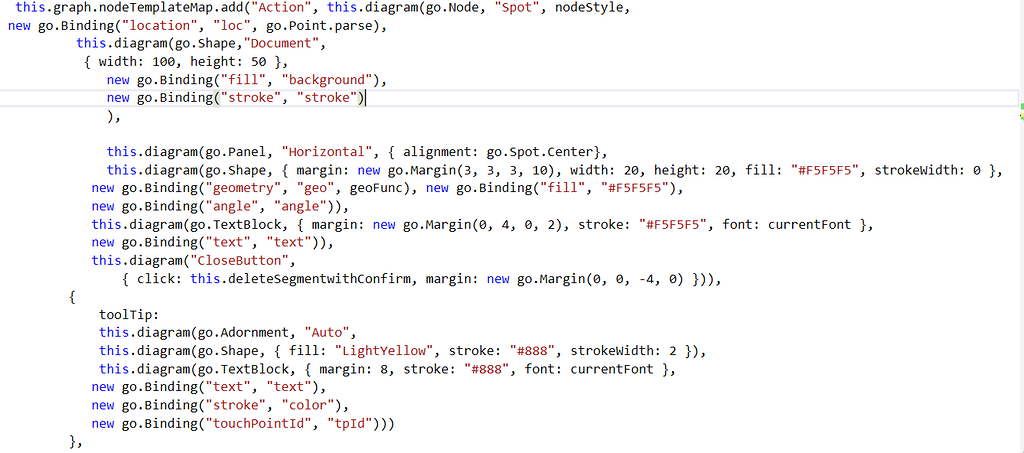Screen dimensions: 1024x453
Task: Click the "background" binding string
Action: [327, 80]
